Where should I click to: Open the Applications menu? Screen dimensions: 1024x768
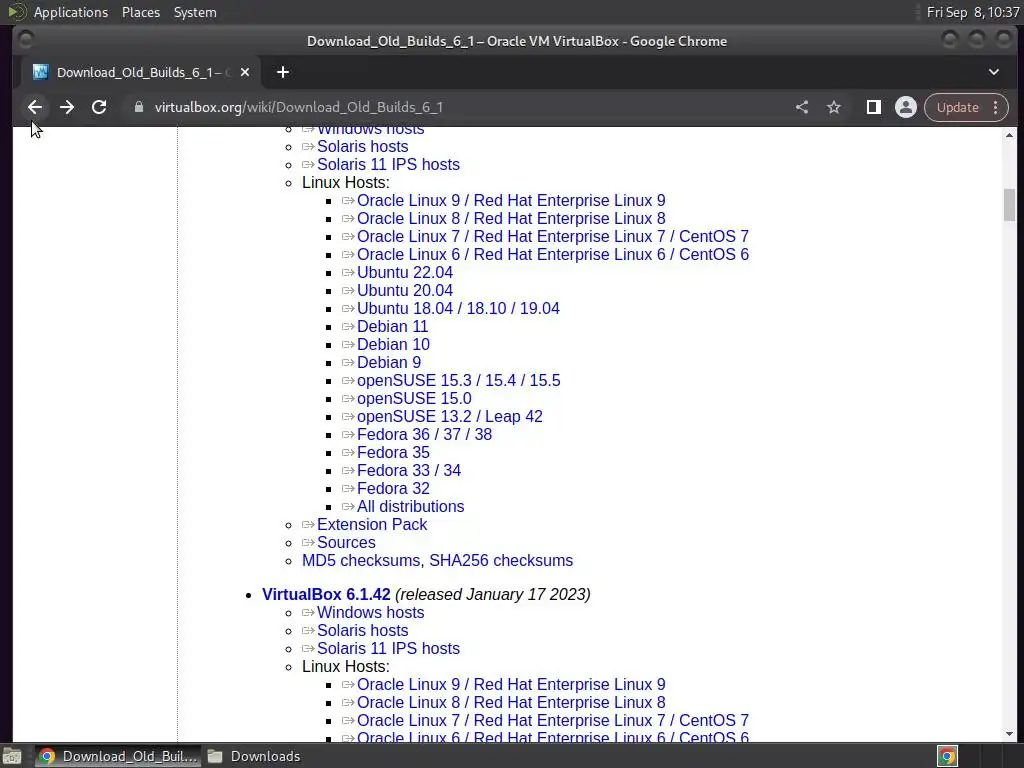click(x=71, y=12)
